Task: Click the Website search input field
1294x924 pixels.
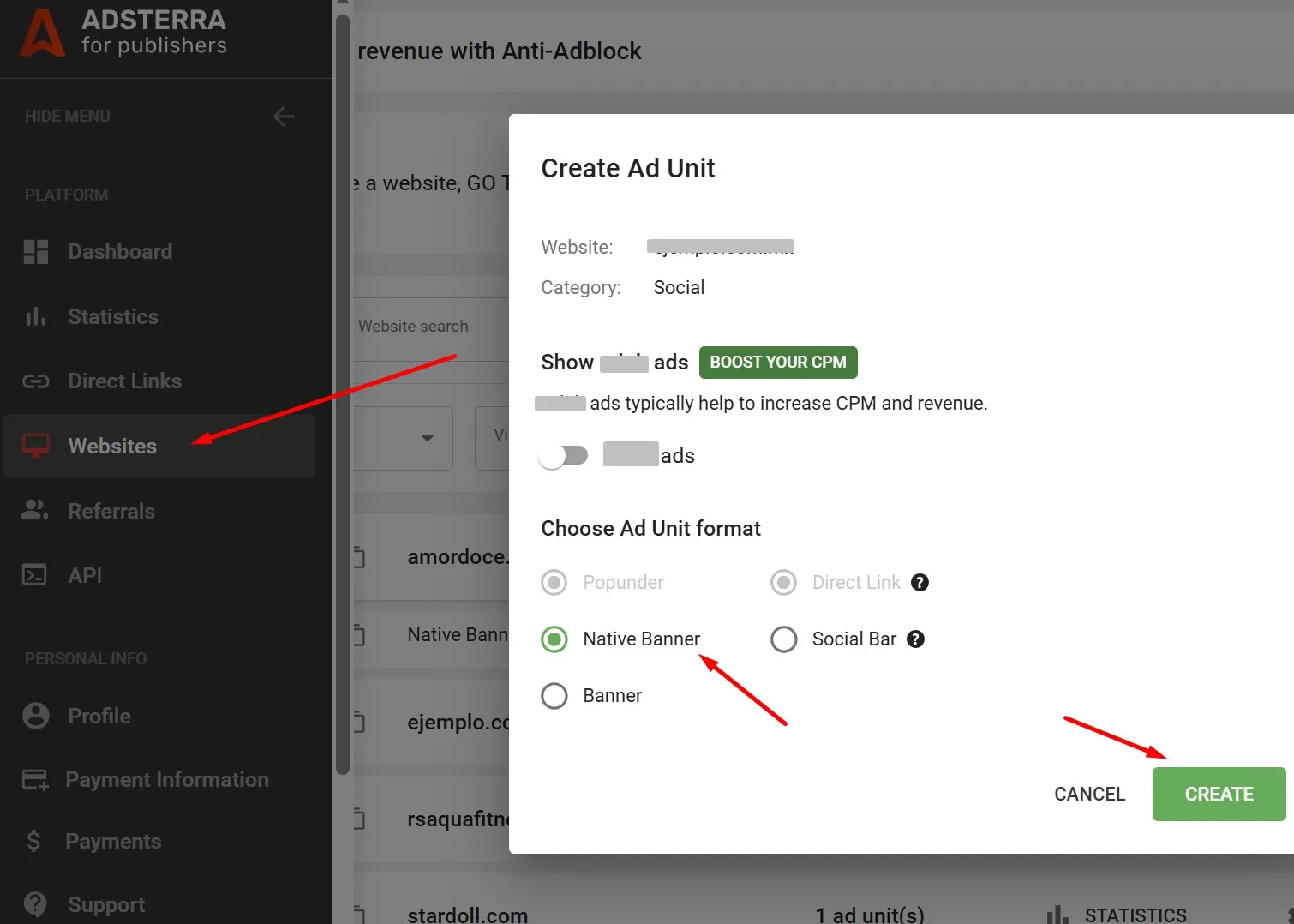Action: tap(432, 329)
